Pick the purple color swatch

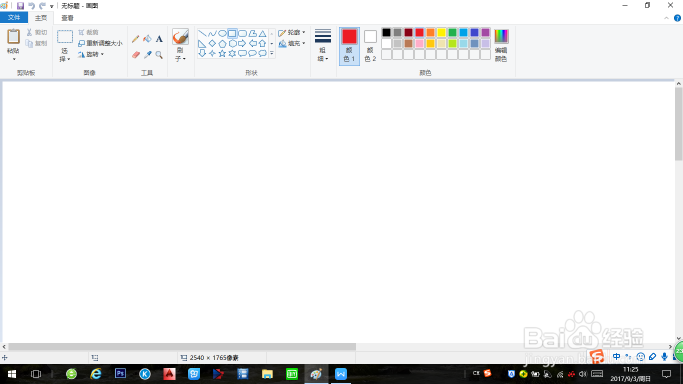pyautogui.click(x=485, y=33)
